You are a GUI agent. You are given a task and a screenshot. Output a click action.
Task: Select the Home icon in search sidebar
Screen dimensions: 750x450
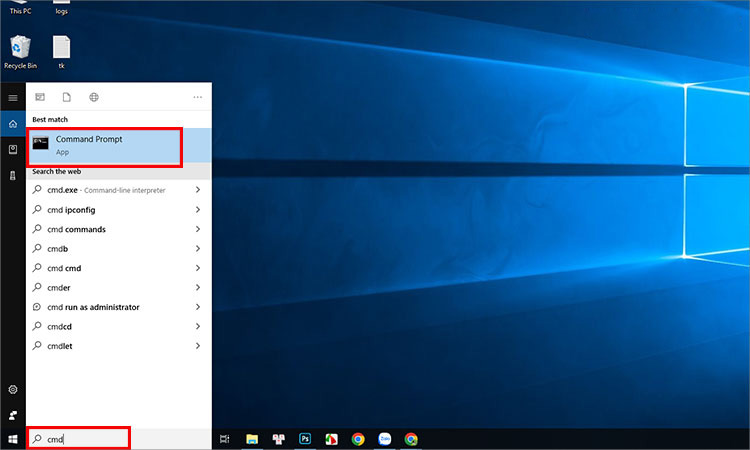[x=13, y=124]
